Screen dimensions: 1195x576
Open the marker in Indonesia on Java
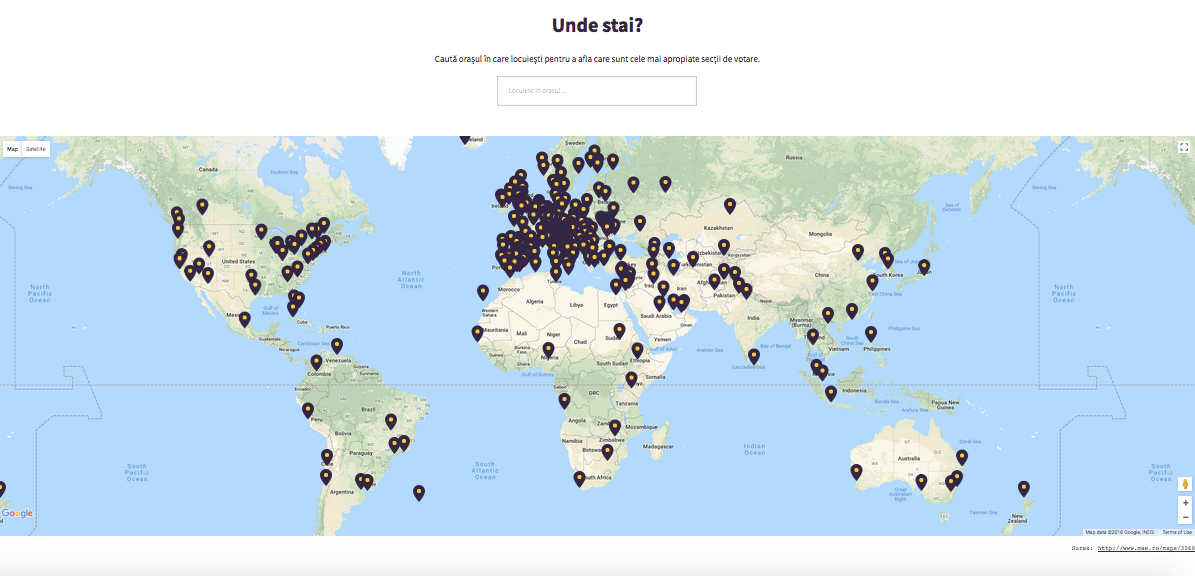click(x=831, y=393)
